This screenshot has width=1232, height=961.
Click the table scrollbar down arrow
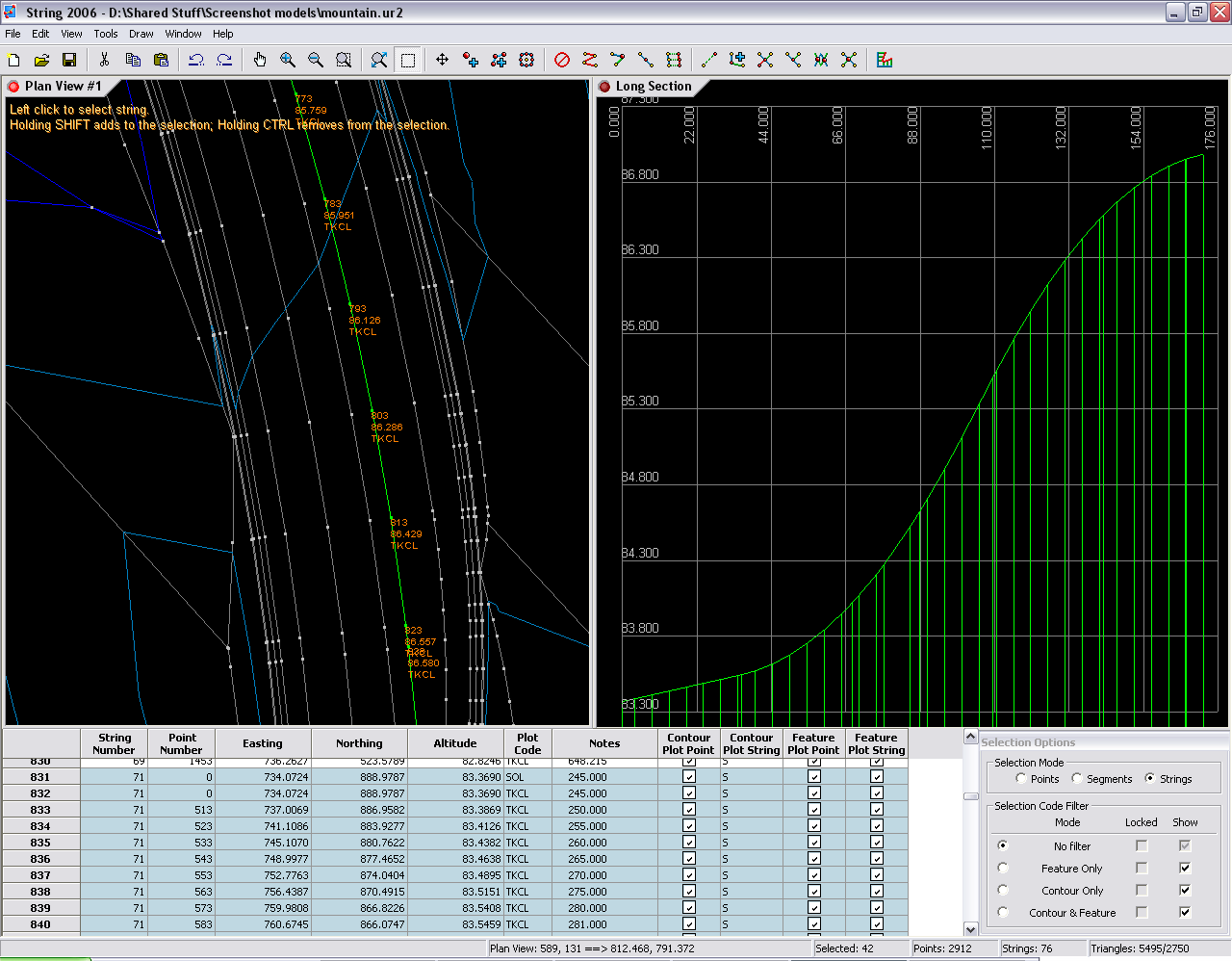point(970,929)
